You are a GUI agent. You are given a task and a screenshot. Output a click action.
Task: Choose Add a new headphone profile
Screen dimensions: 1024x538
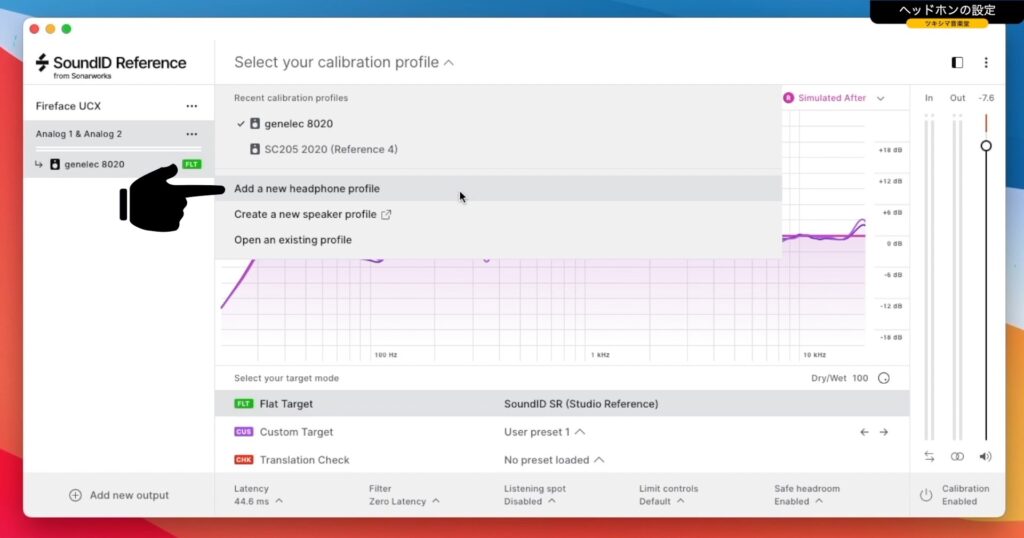click(x=498, y=189)
